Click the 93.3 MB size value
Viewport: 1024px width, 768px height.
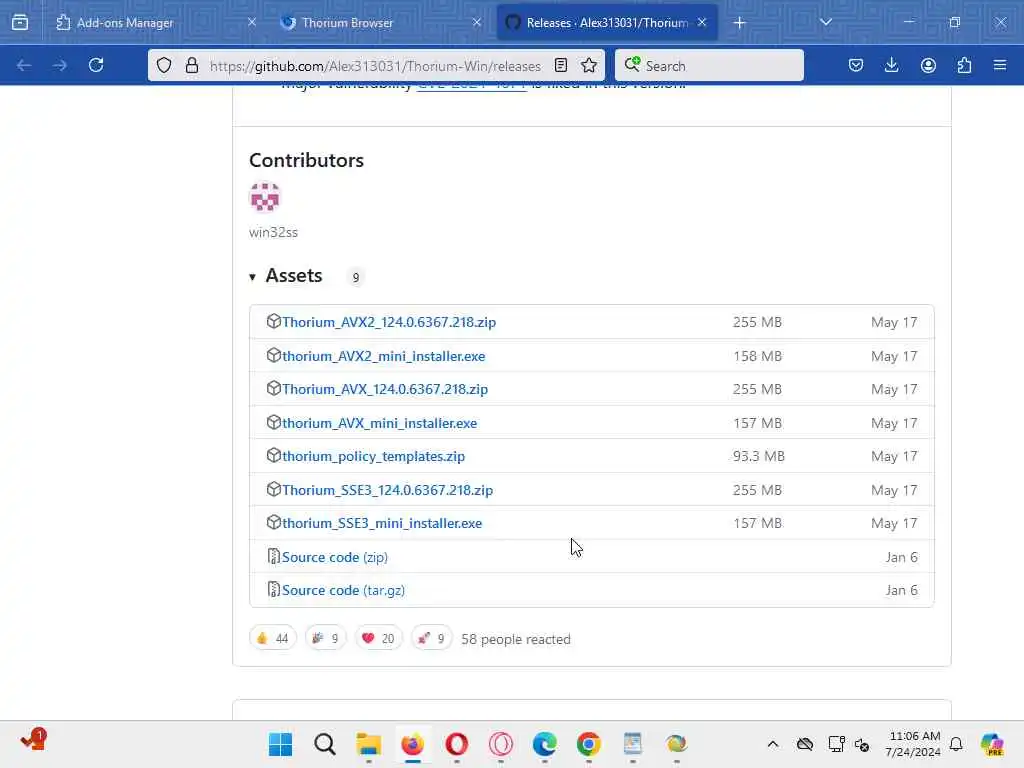pos(758,456)
